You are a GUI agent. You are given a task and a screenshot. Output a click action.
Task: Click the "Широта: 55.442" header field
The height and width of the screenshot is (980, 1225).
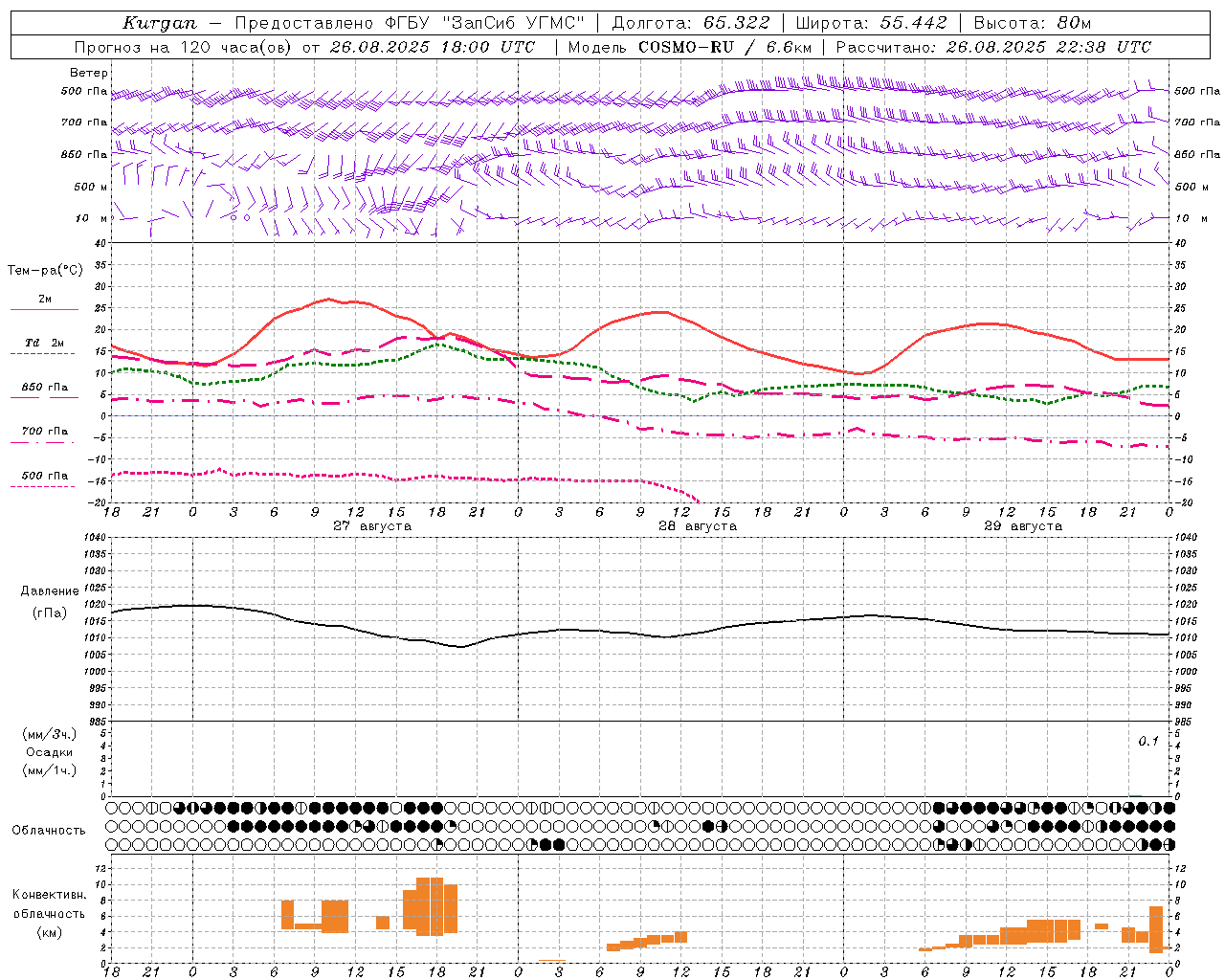coord(872,23)
